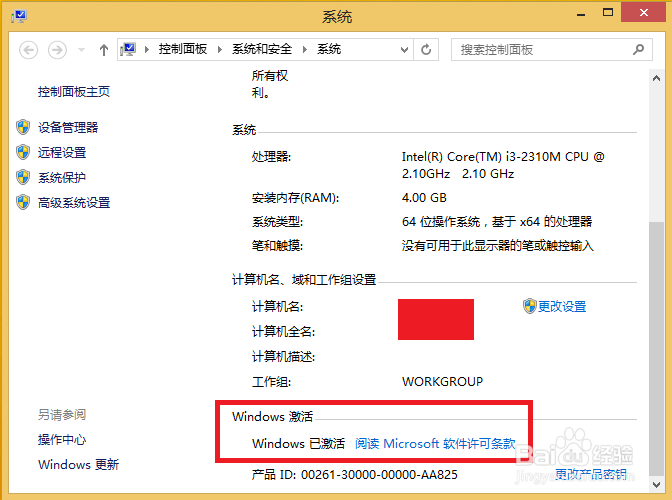The width and height of the screenshot is (672, 500).
Task: Click the vertical scrollbar thumb
Action: (x=656, y=349)
